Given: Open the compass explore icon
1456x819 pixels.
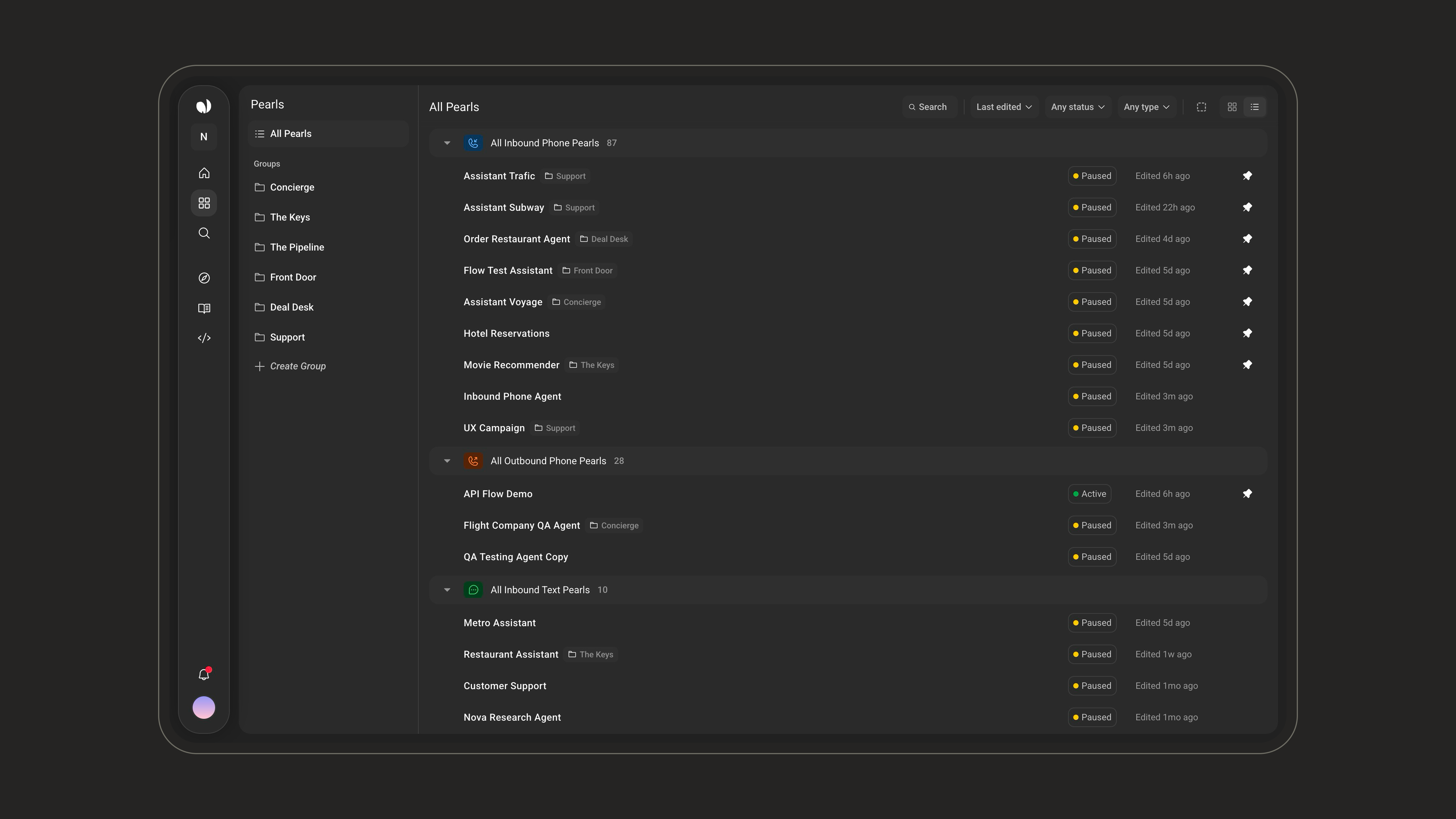Looking at the screenshot, I should [204, 278].
